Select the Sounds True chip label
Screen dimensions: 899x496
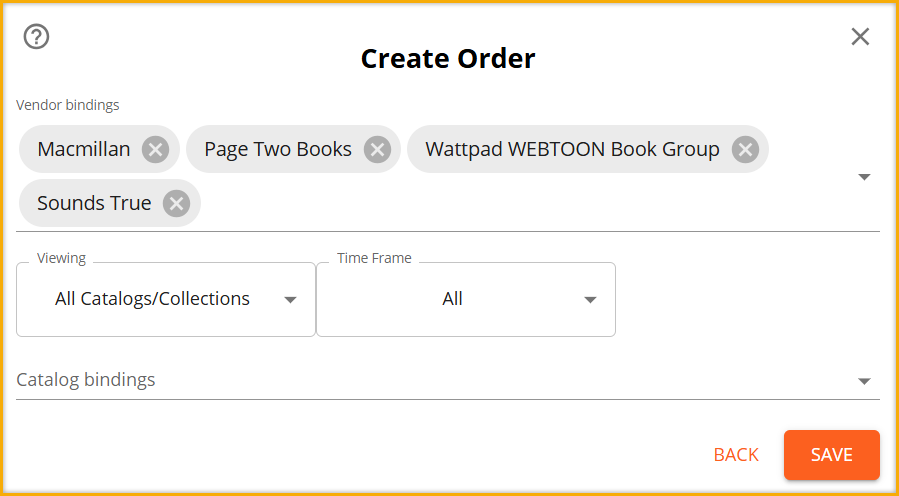(94, 203)
